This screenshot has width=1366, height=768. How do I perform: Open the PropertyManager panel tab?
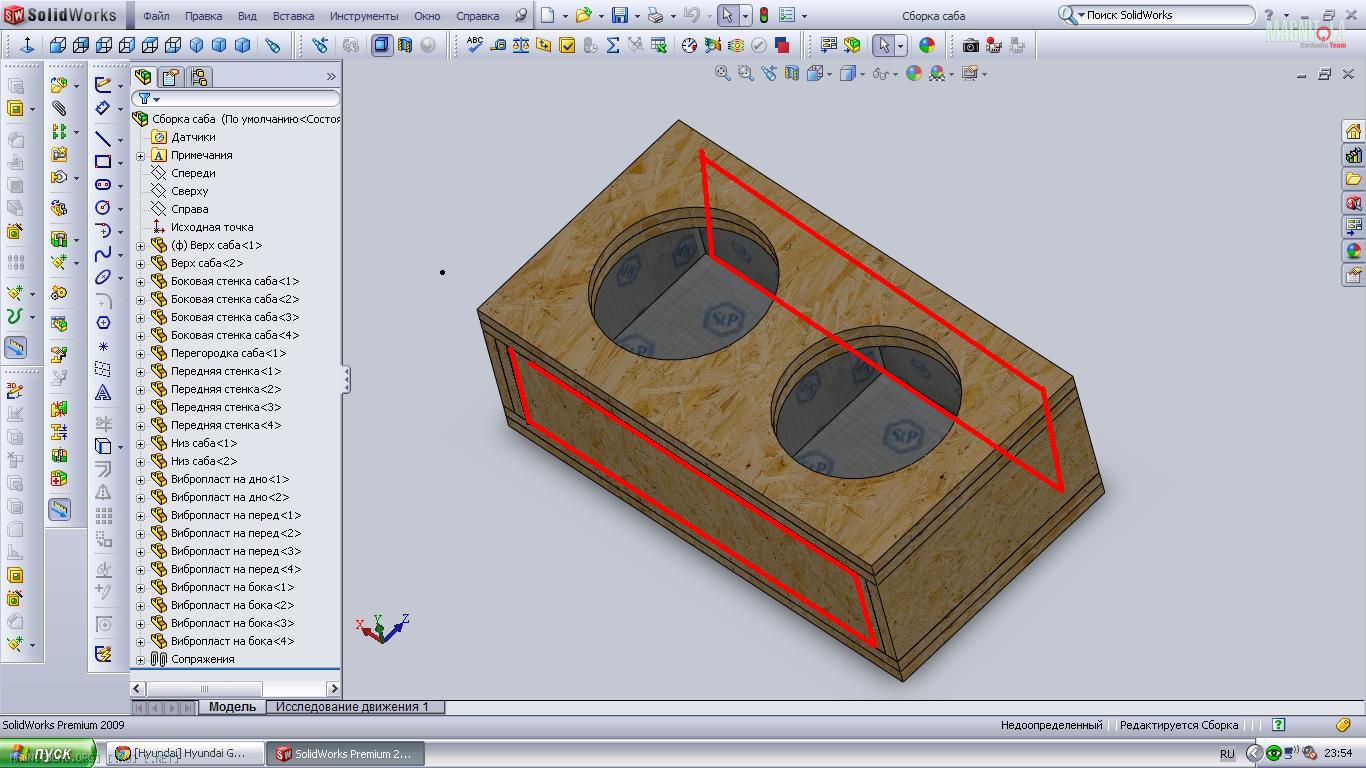click(171, 77)
